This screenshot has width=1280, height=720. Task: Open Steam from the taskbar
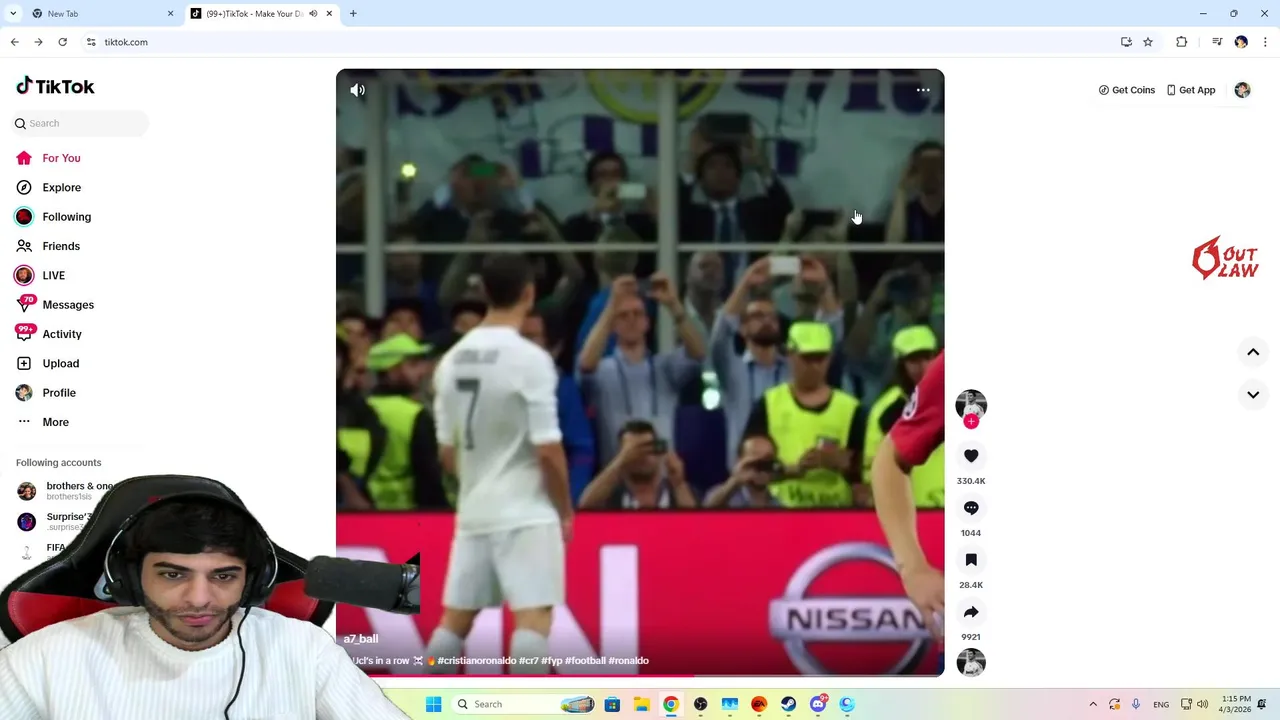click(788, 704)
